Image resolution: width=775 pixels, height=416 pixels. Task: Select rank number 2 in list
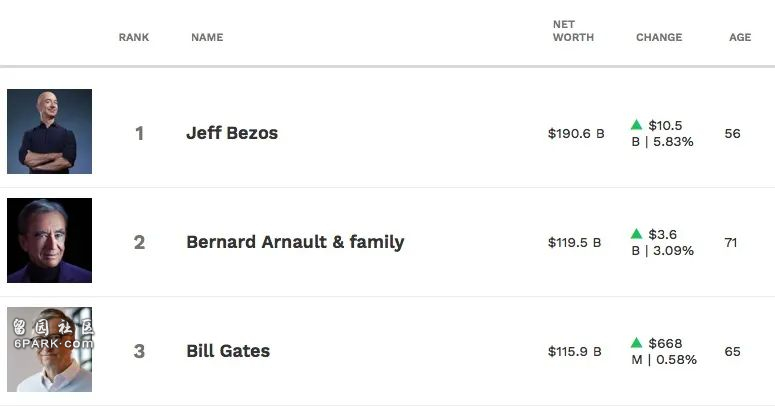pyautogui.click(x=139, y=243)
